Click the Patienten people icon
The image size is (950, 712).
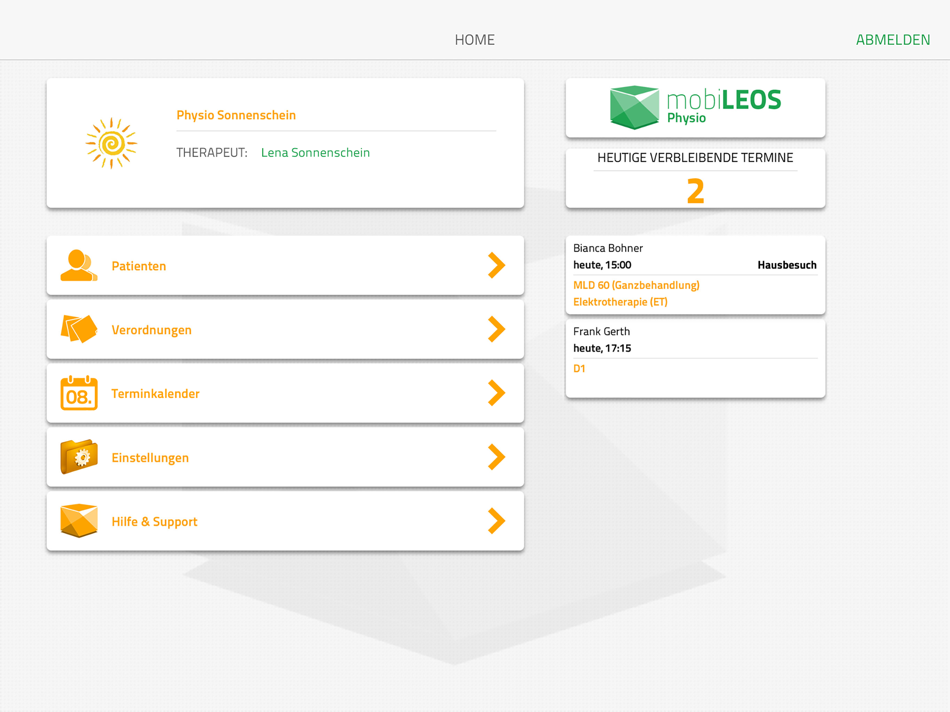click(79, 265)
